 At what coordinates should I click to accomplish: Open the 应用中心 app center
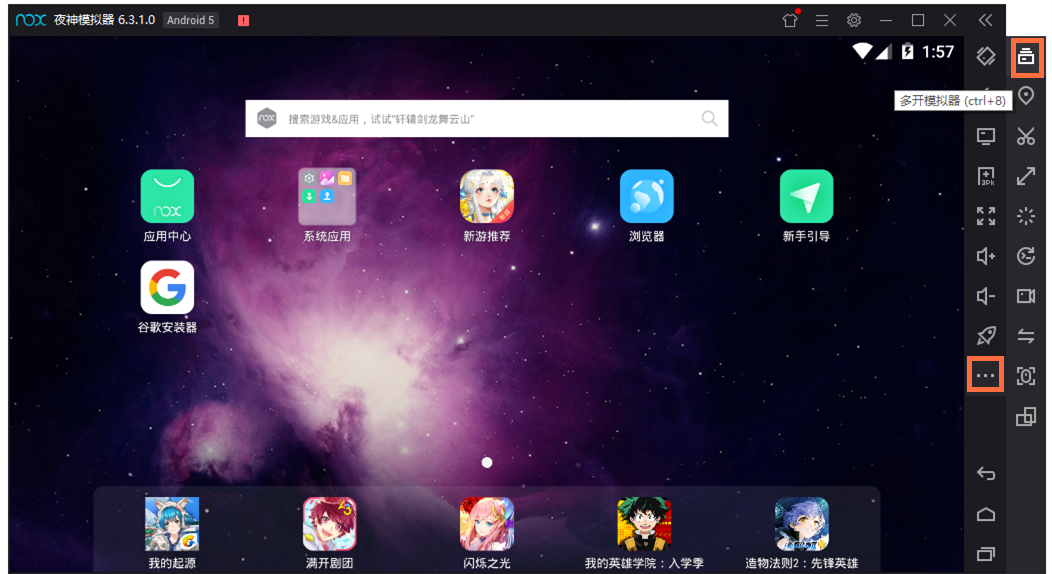click(167, 205)
